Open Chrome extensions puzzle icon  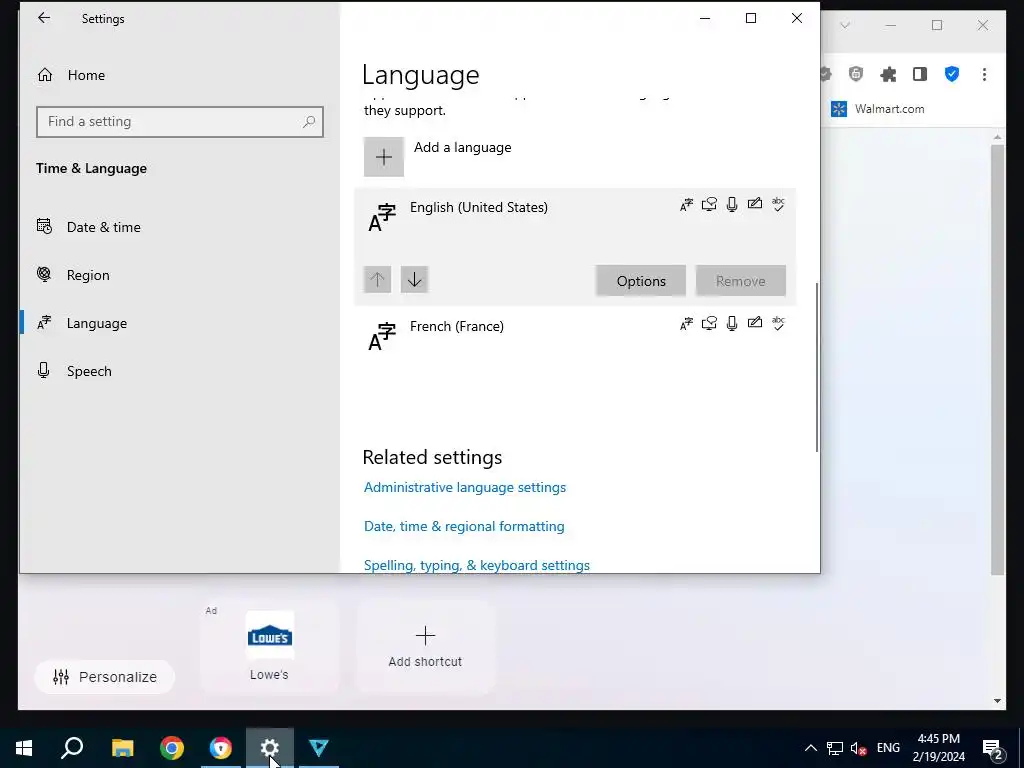click(x=888, y=74)
